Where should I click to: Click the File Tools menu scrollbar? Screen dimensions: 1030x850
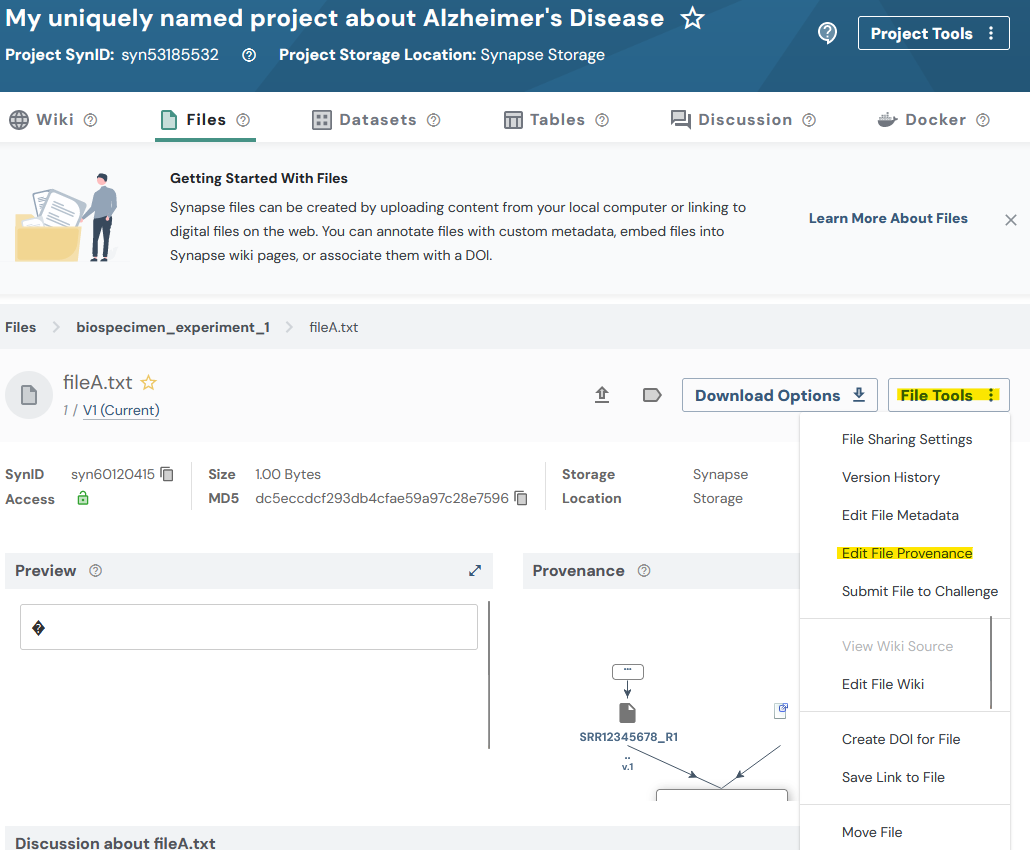point(991,662)
